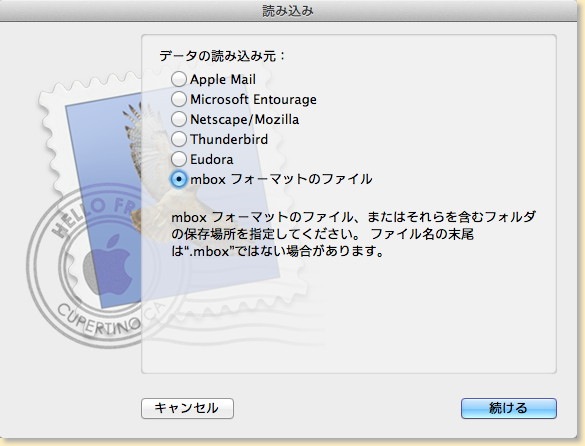Choose the Eudora radio option
585x446 pixels.
pos(179,159)
